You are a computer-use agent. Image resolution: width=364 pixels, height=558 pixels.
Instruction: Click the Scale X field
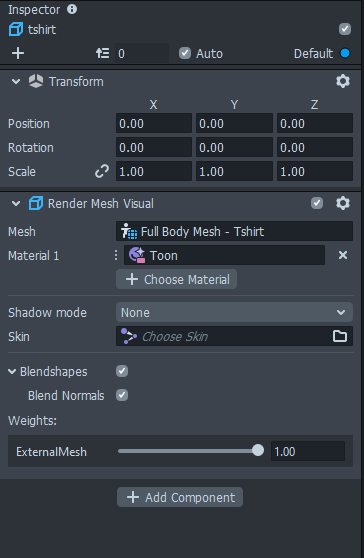point(154,171)
